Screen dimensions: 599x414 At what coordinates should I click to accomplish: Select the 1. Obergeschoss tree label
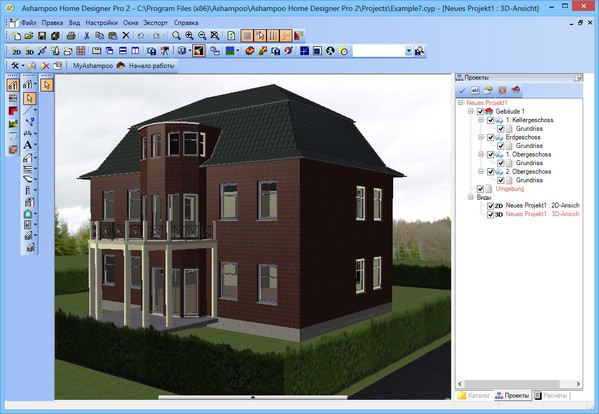pyautogui.click(x=528, y=155)
